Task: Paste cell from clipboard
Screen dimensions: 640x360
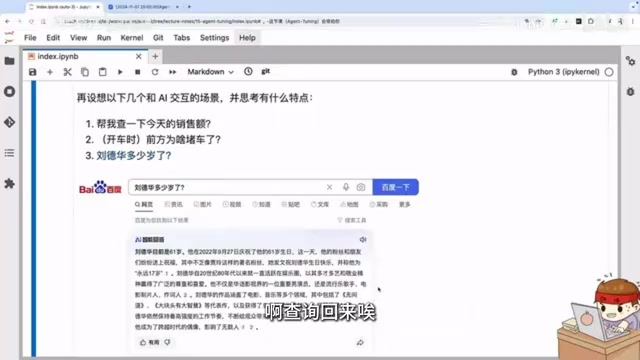Action: point(102,72)
